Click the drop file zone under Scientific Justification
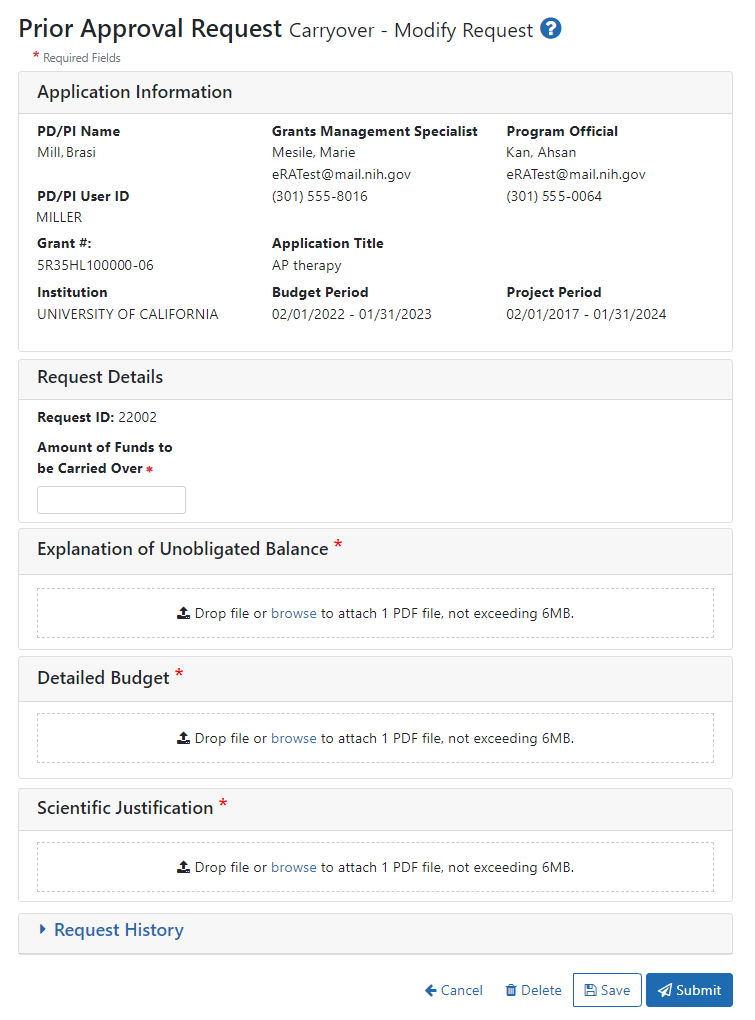The image size is (755, 1020). 375,866
